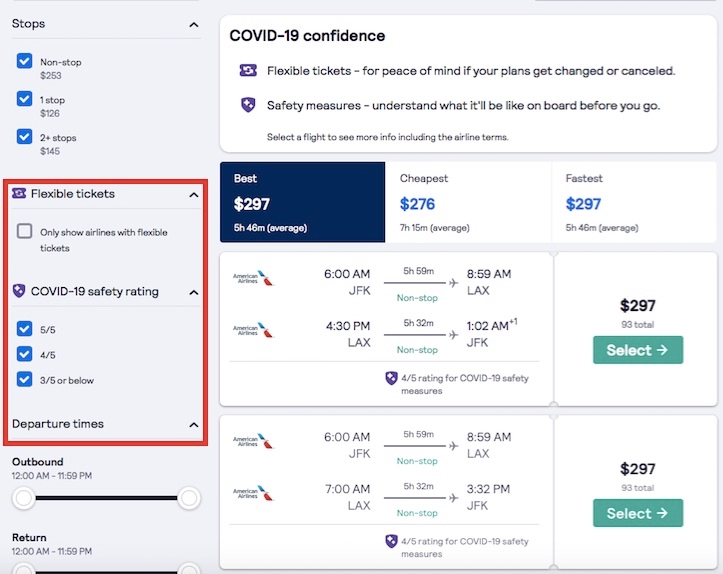Viewport: 723px width, 574px height.
Task: Click American Airlines logo on first card's 6:00 AM flight
Action: point(253,278)
